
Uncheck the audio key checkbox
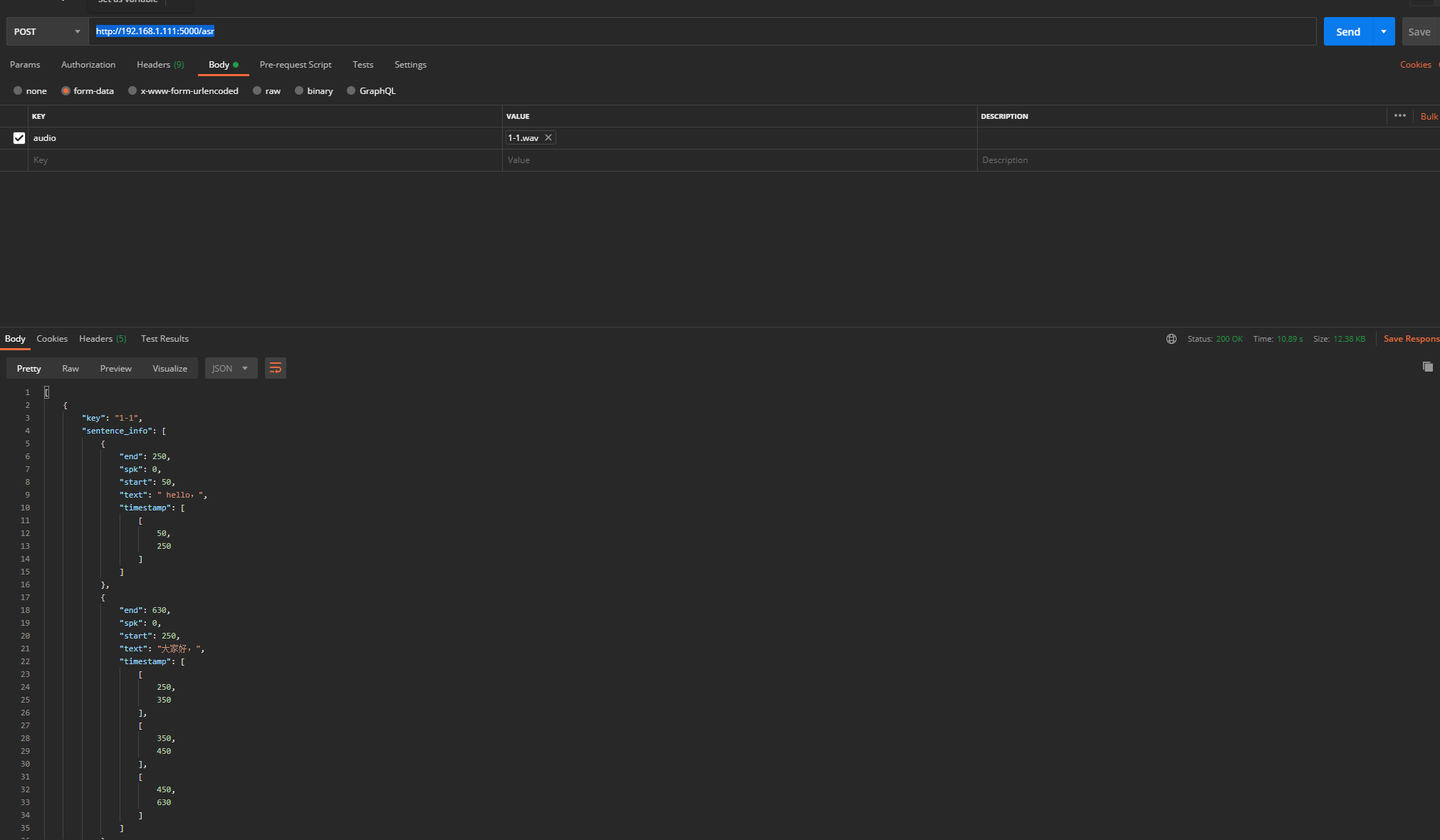[19, 138]
